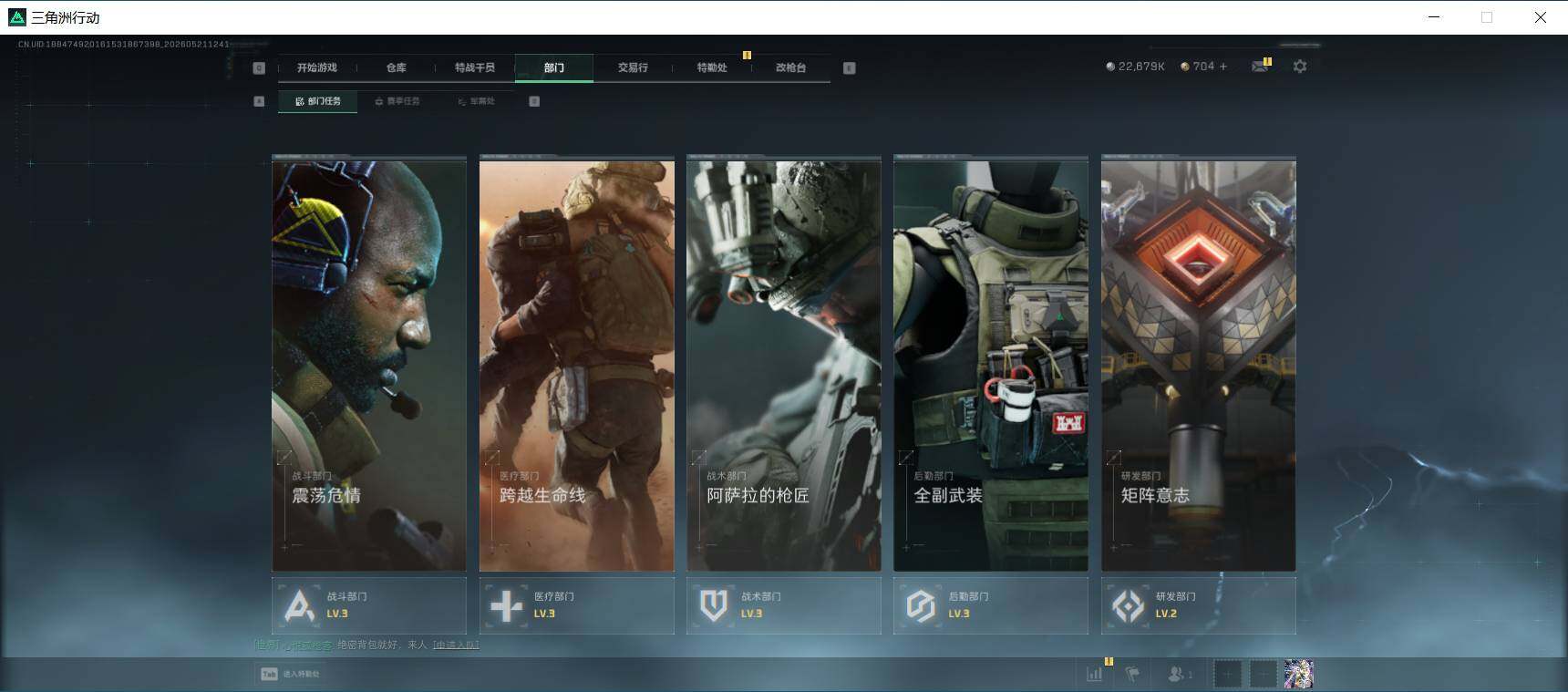The height and width of the screenshot is (692, 1568).
Task: Open the 全副武装 logistics department card
Action: coord(991,365)
